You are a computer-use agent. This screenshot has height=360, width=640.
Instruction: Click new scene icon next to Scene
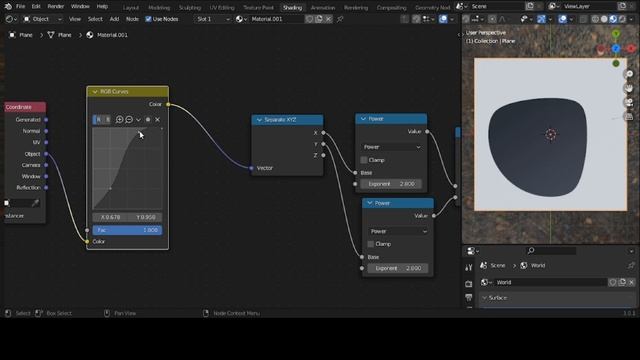click(x=530, y=6)
